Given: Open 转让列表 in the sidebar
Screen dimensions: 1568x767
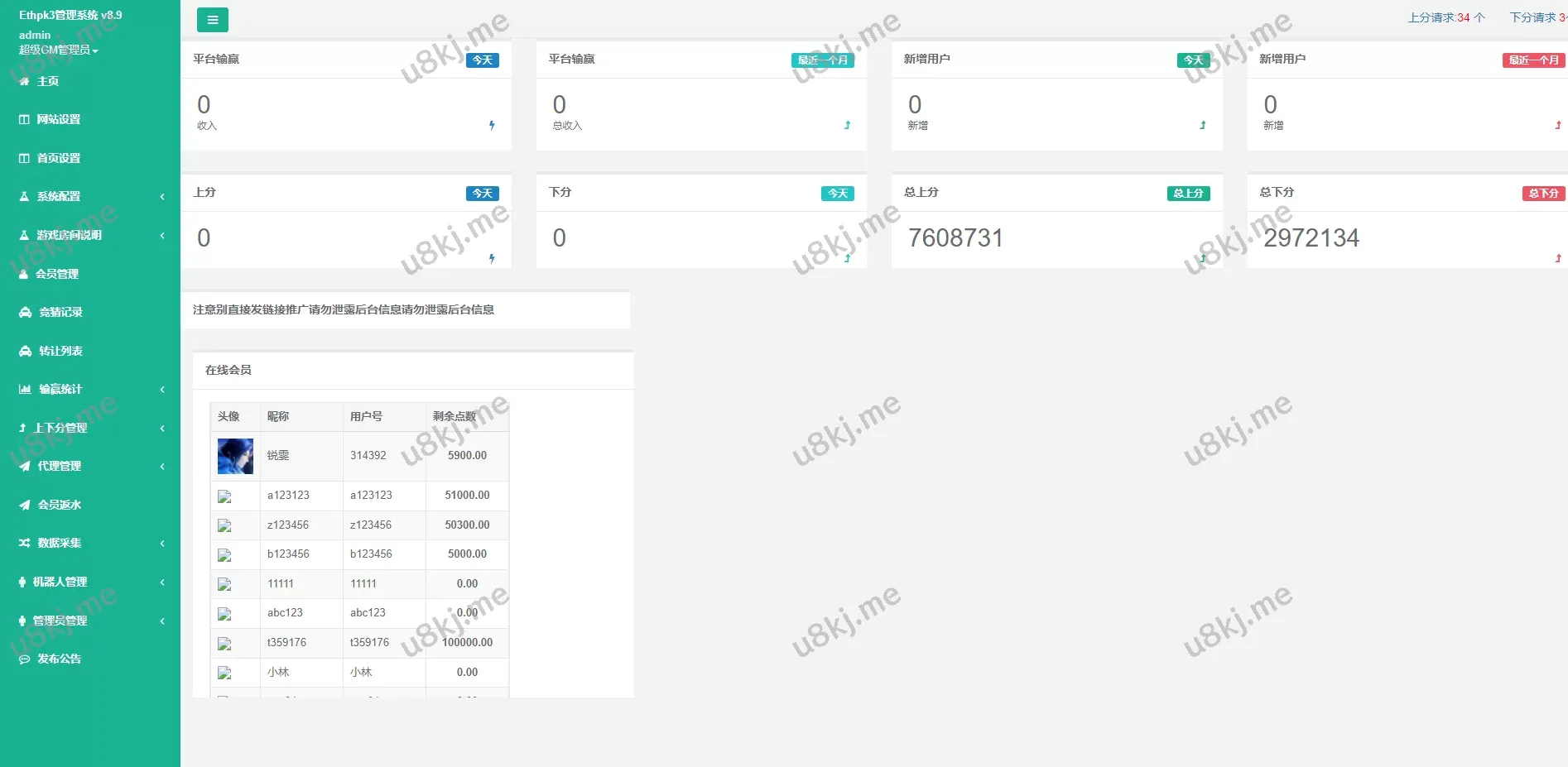Looking at the screenshot, I should click(60, 351).
